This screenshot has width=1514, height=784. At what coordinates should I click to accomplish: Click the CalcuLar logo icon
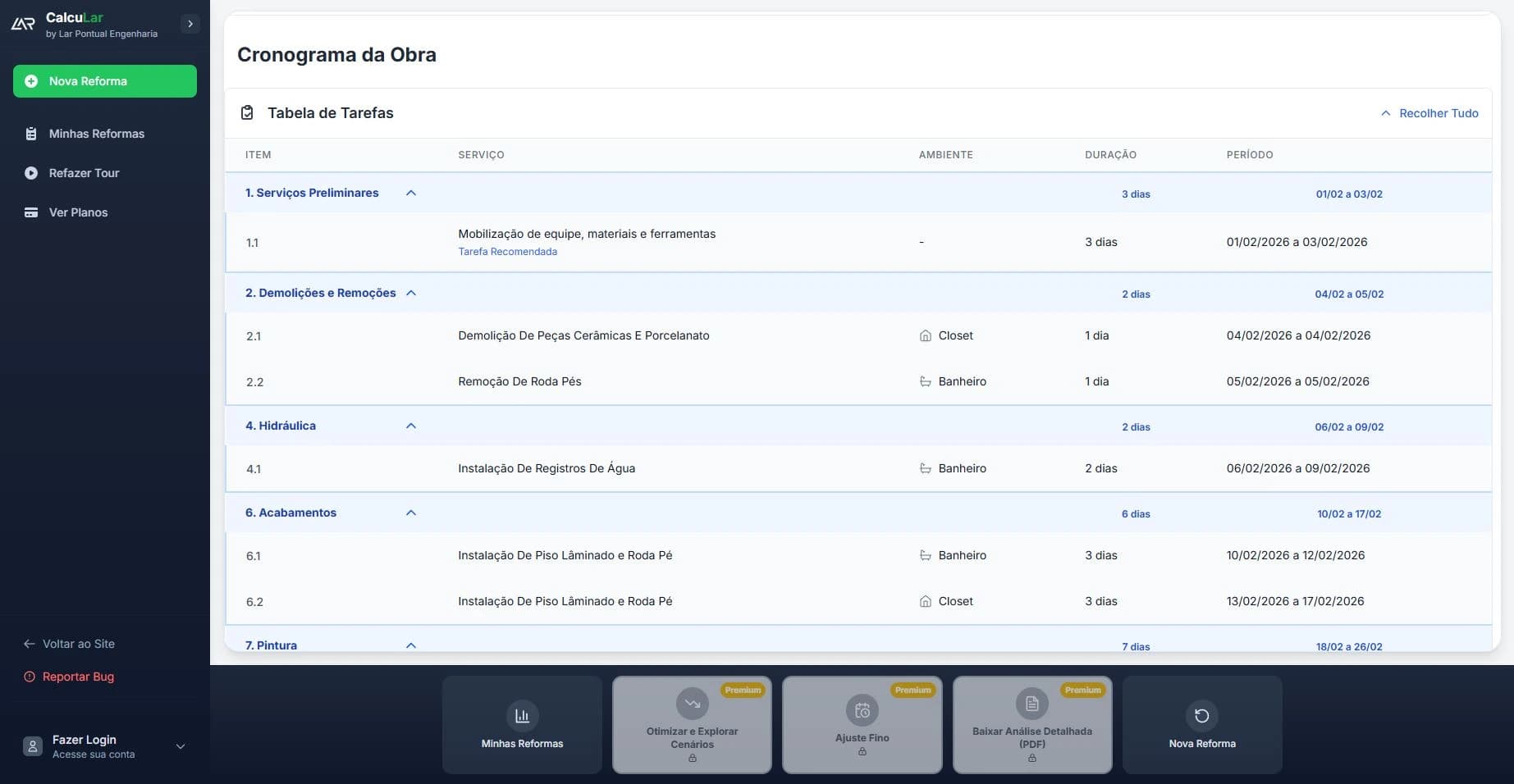coord(23,24)
